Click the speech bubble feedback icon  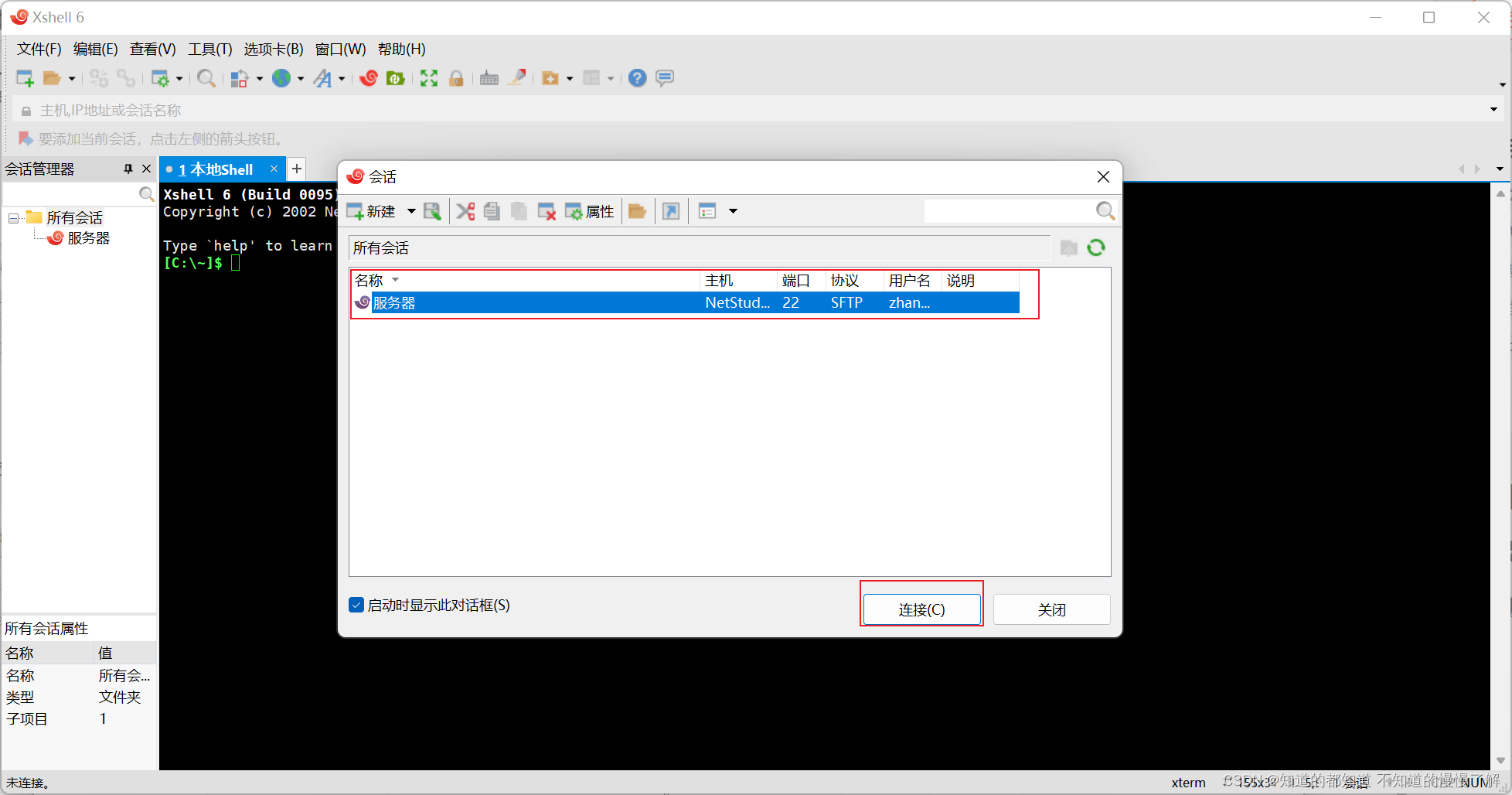point(665,78)
